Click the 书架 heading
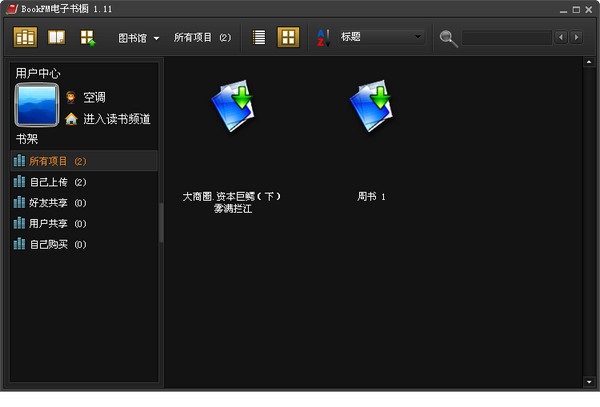Image resolution: width=600 pixels, height=407 pixels. coord(27,139)
